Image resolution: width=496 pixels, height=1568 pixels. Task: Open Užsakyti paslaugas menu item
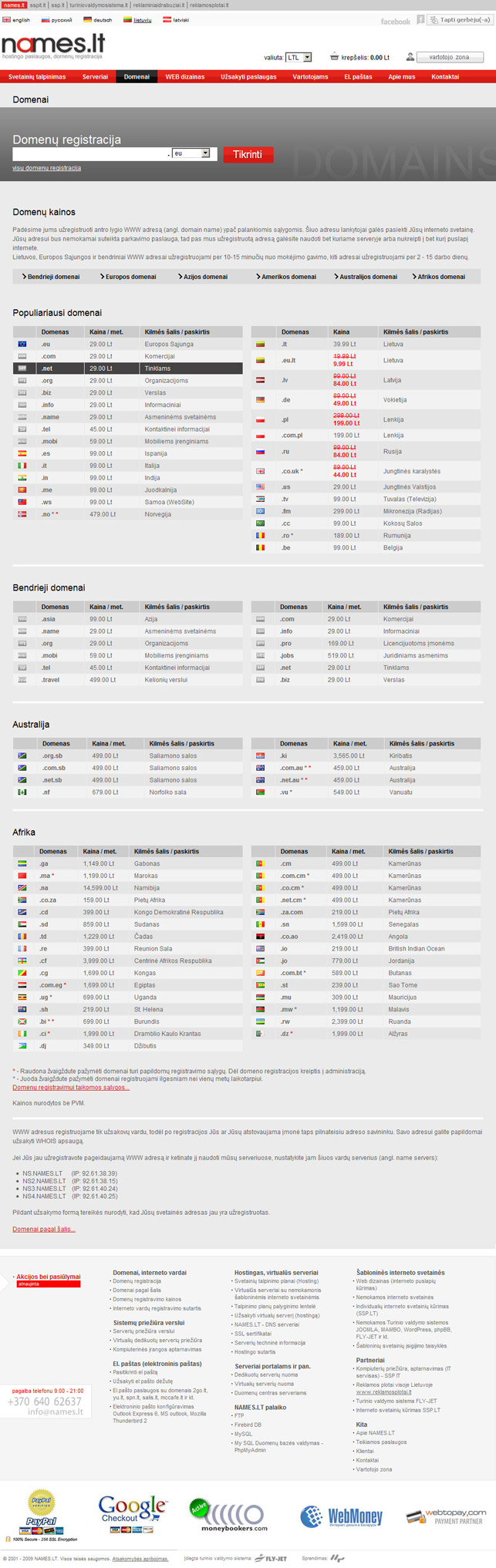(x=248, y=76)
